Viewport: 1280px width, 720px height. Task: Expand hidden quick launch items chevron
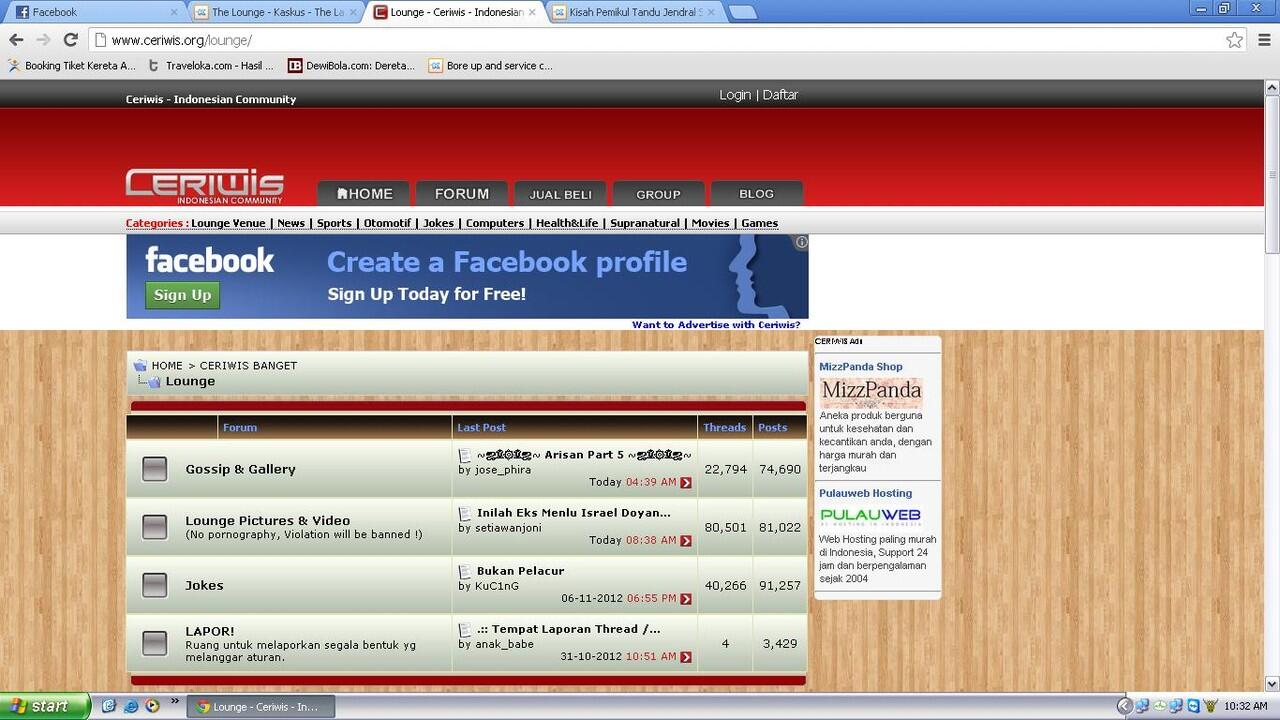pyautogui.click(x=176, y=702)
